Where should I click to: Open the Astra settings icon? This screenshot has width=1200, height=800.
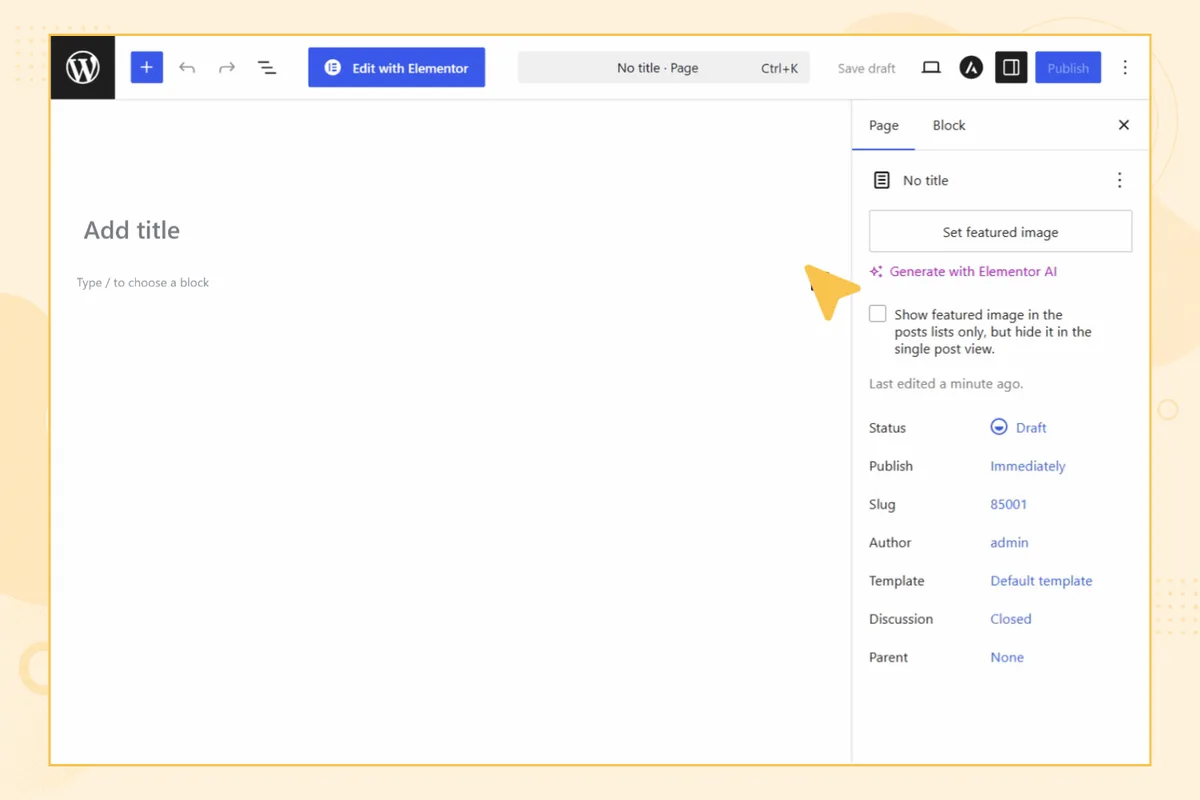tap(971, 68)
